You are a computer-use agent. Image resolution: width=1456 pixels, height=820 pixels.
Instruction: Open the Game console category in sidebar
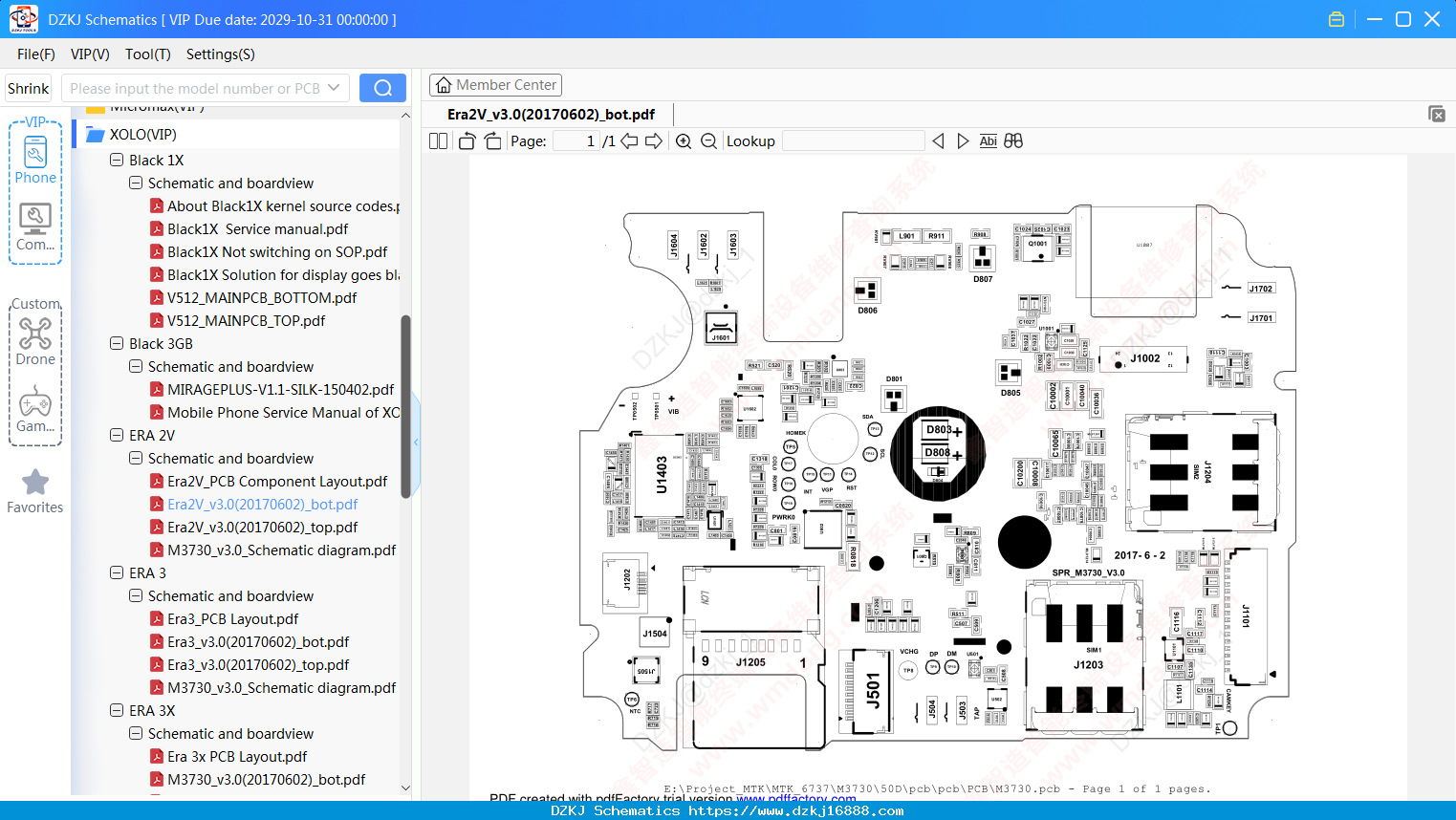(x=35, y=409)
